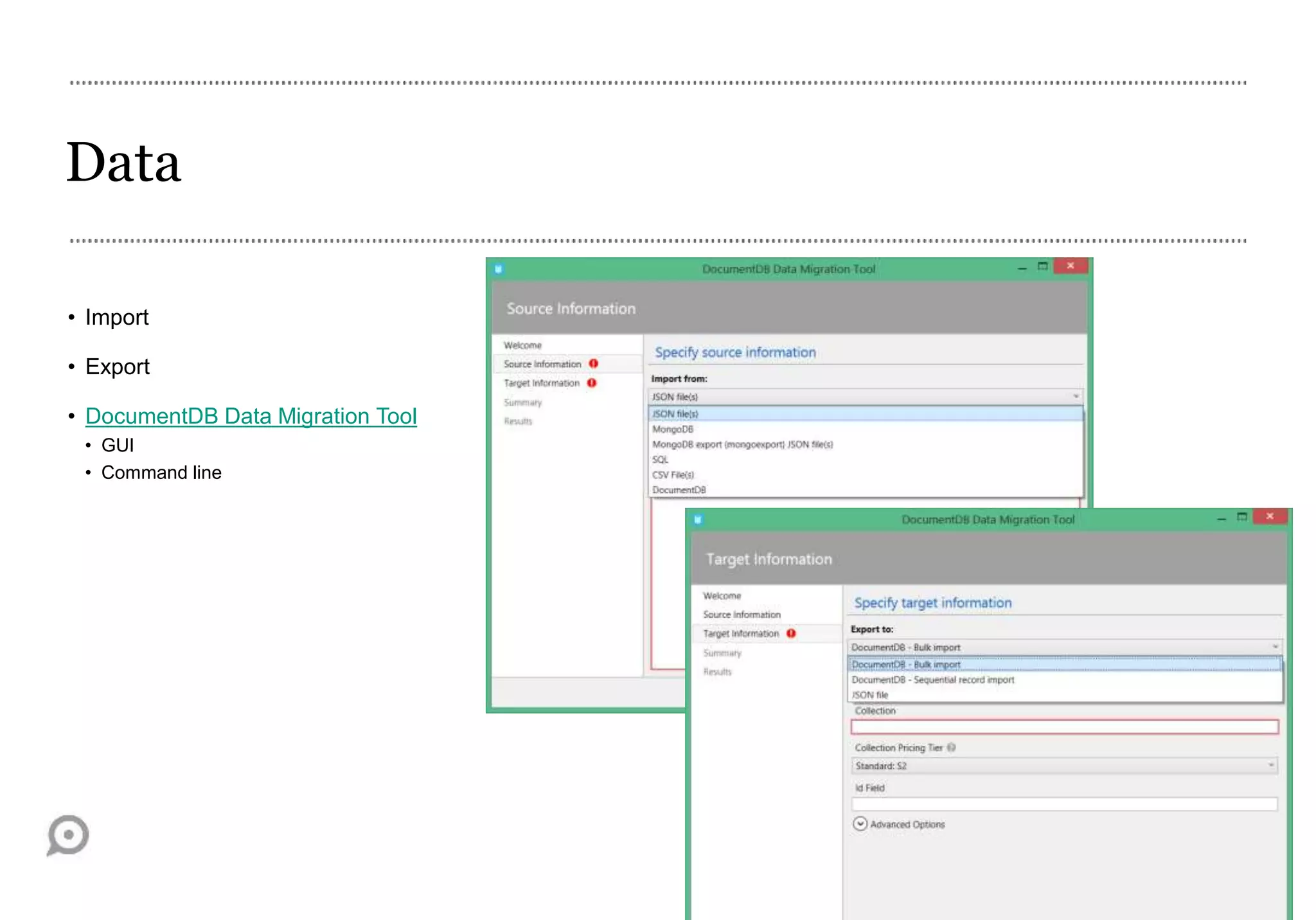This screenshot has width=1316, height=920.
Task: Go to Welcome step in target window
Action: pyautogui.click(x=722, y=596)
